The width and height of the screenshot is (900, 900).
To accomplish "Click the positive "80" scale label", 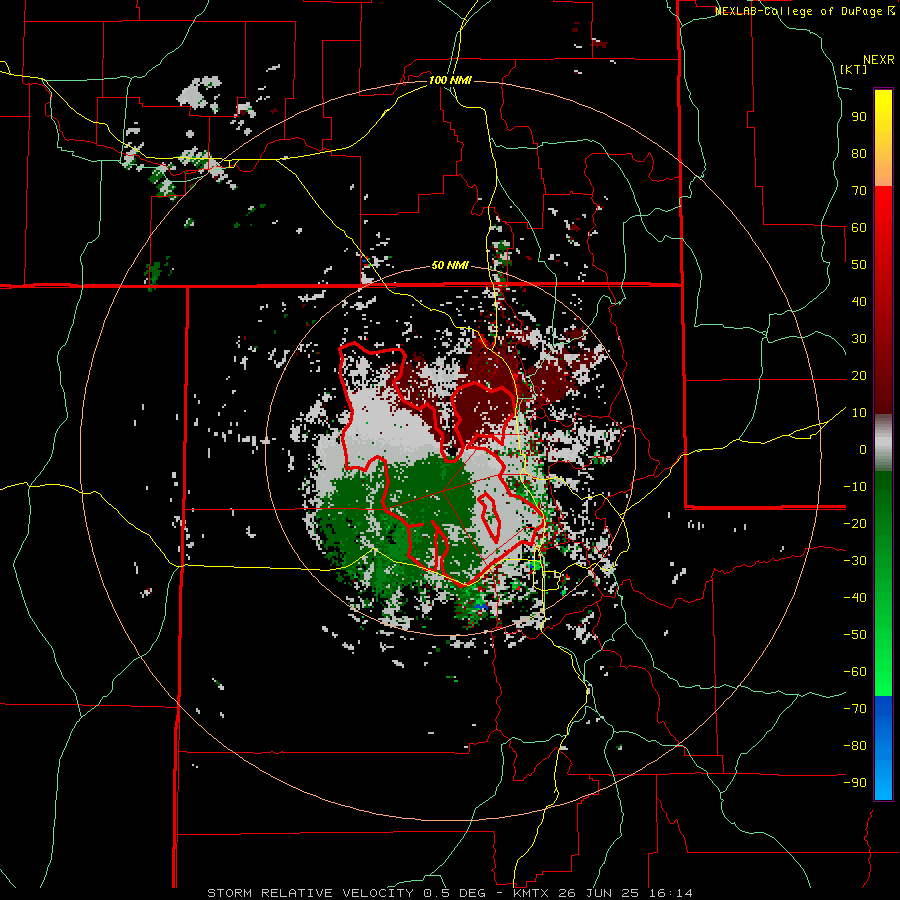I will (x=859, y=154).
